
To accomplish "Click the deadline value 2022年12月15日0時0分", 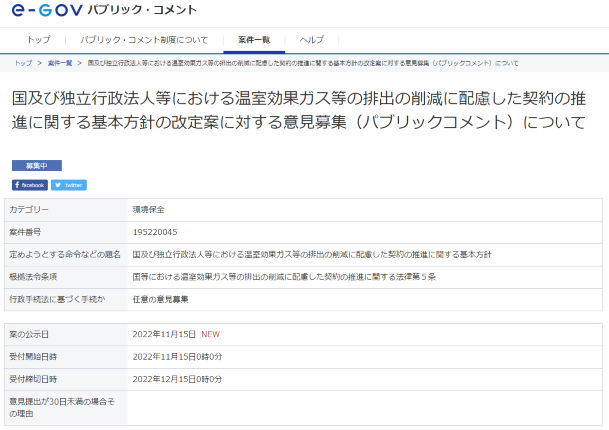I will pos(177,379).
